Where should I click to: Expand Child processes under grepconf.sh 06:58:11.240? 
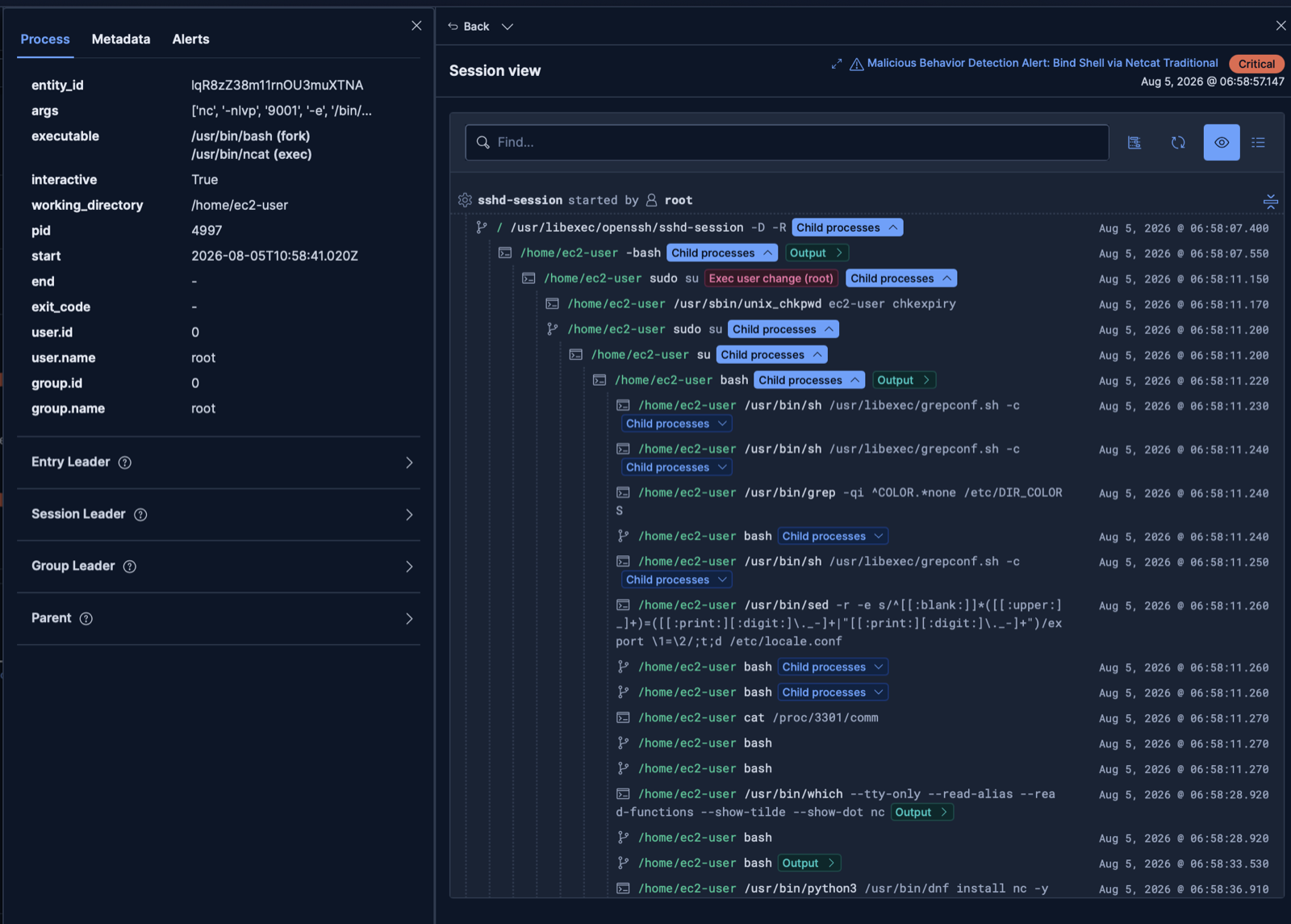(677, 467)
